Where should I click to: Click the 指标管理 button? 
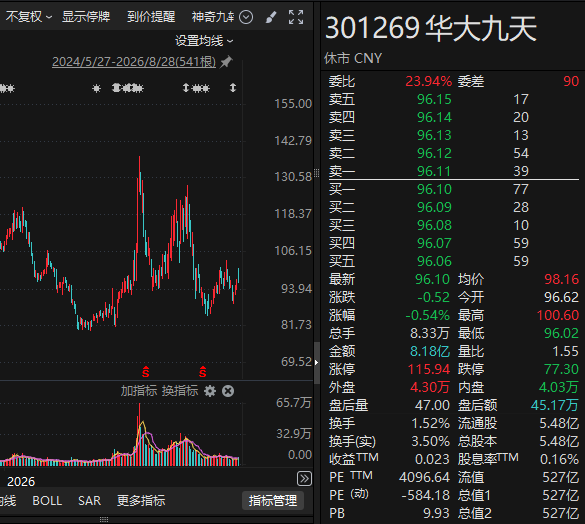pos(273,500)
